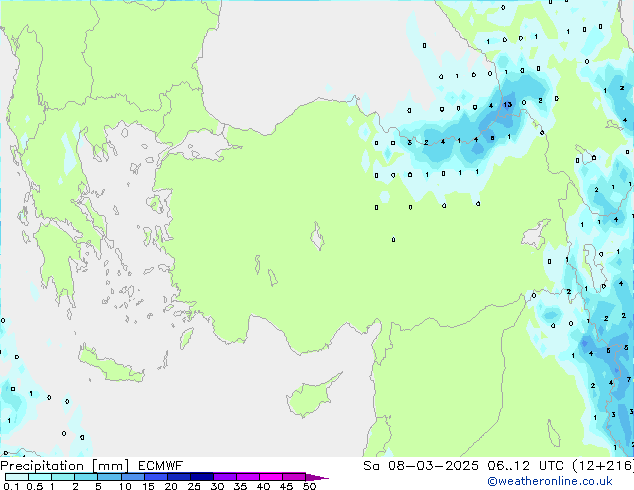Click the island of Cyprus on map
634x490 pixels.
coord(311,396)
